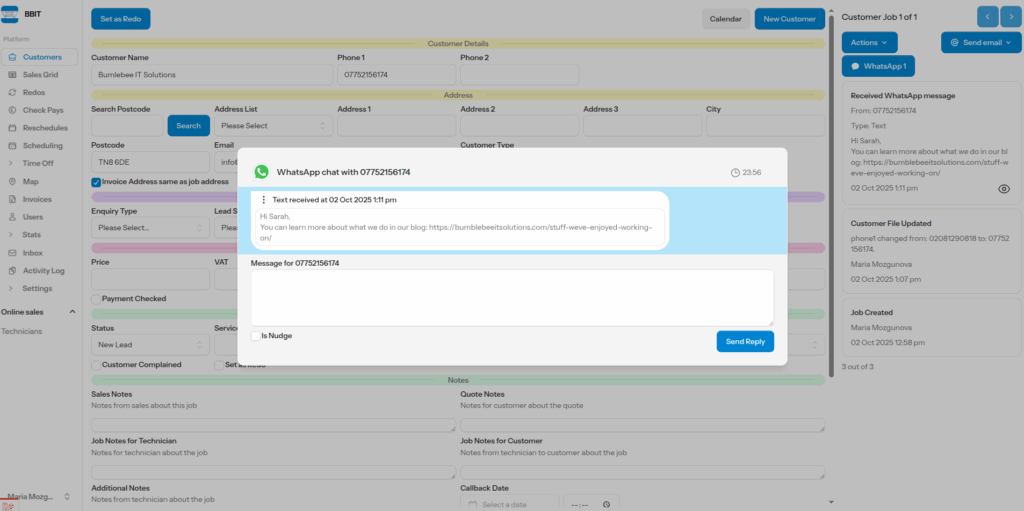Click the message reply text area
1024x511 pixels.
(512, 297)
